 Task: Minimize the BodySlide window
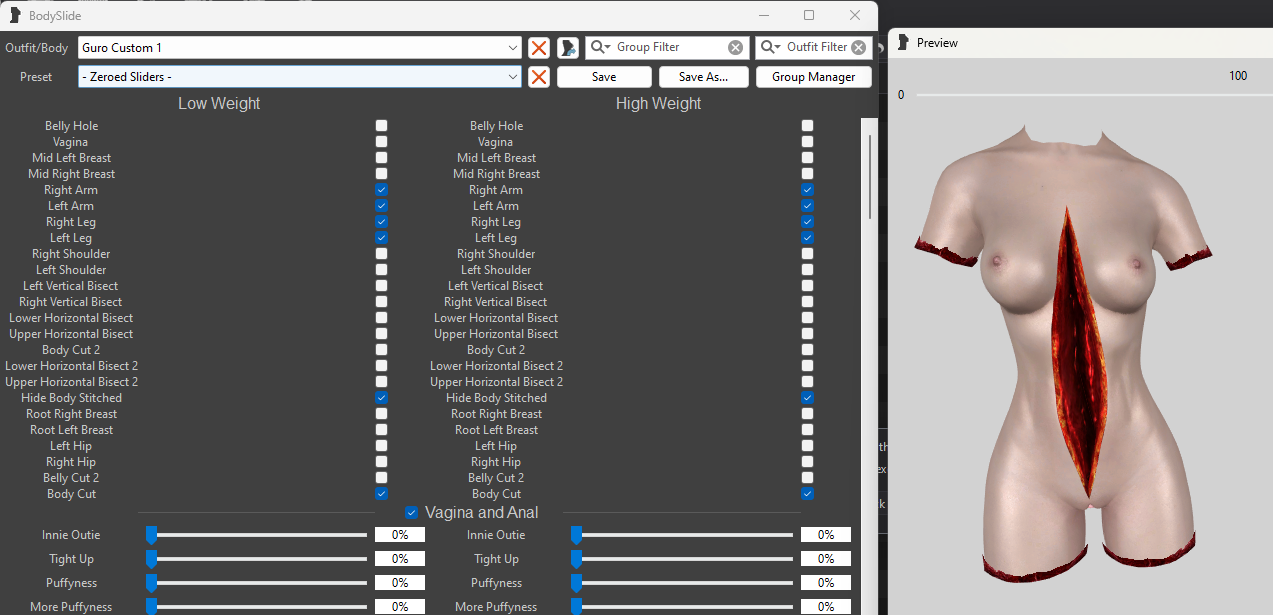[x=764, y=15]
